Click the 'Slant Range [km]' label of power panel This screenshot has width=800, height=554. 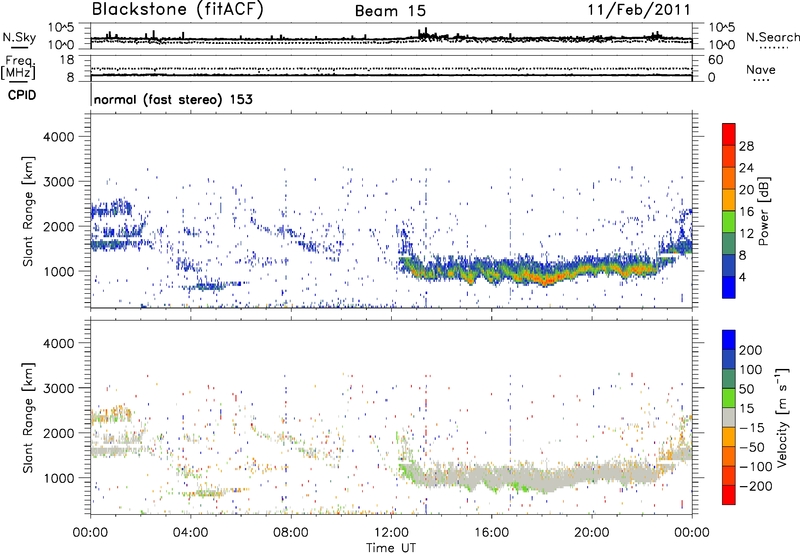pyautogui.click(x=28, y=211)
